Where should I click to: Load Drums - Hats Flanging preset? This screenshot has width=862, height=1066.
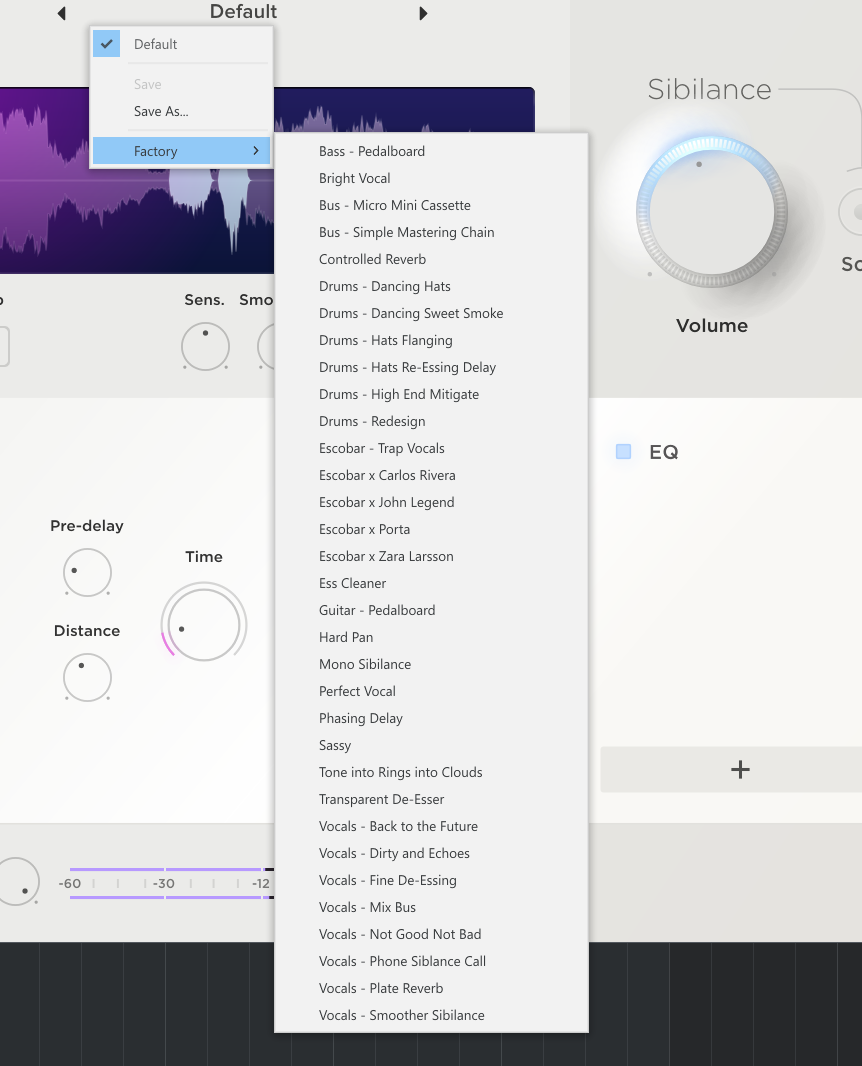point(385,340)
